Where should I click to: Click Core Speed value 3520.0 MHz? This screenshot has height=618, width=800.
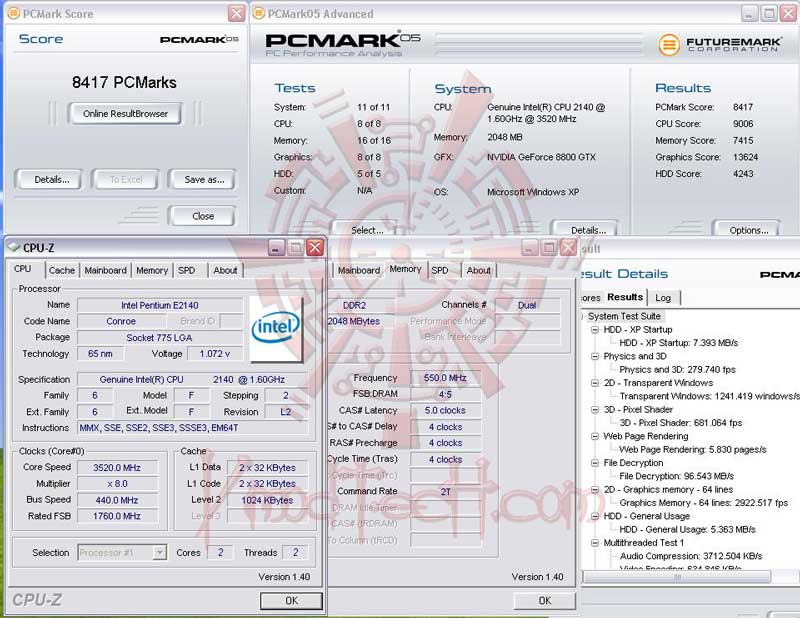117,467
